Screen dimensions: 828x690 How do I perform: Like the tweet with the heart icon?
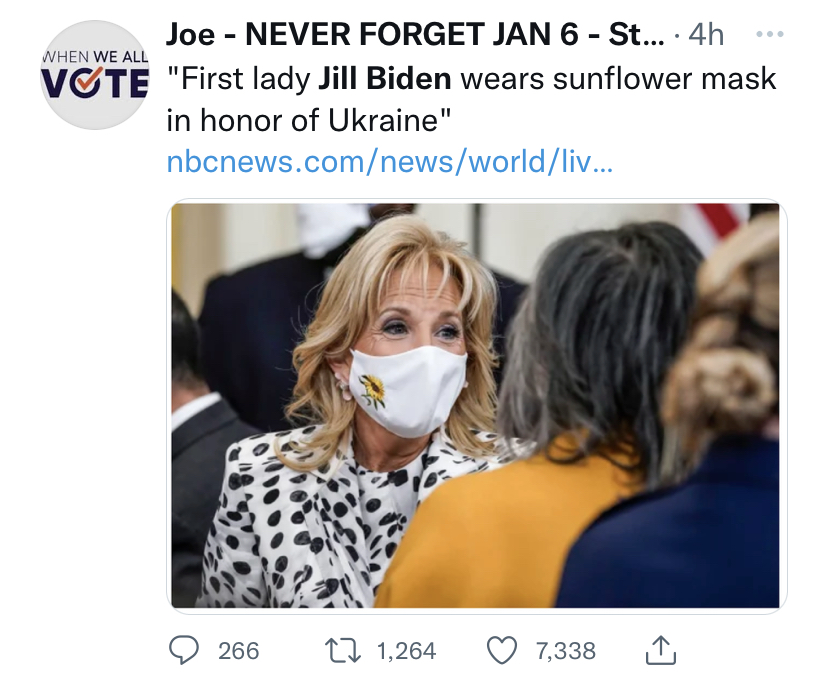coord(503,651)
